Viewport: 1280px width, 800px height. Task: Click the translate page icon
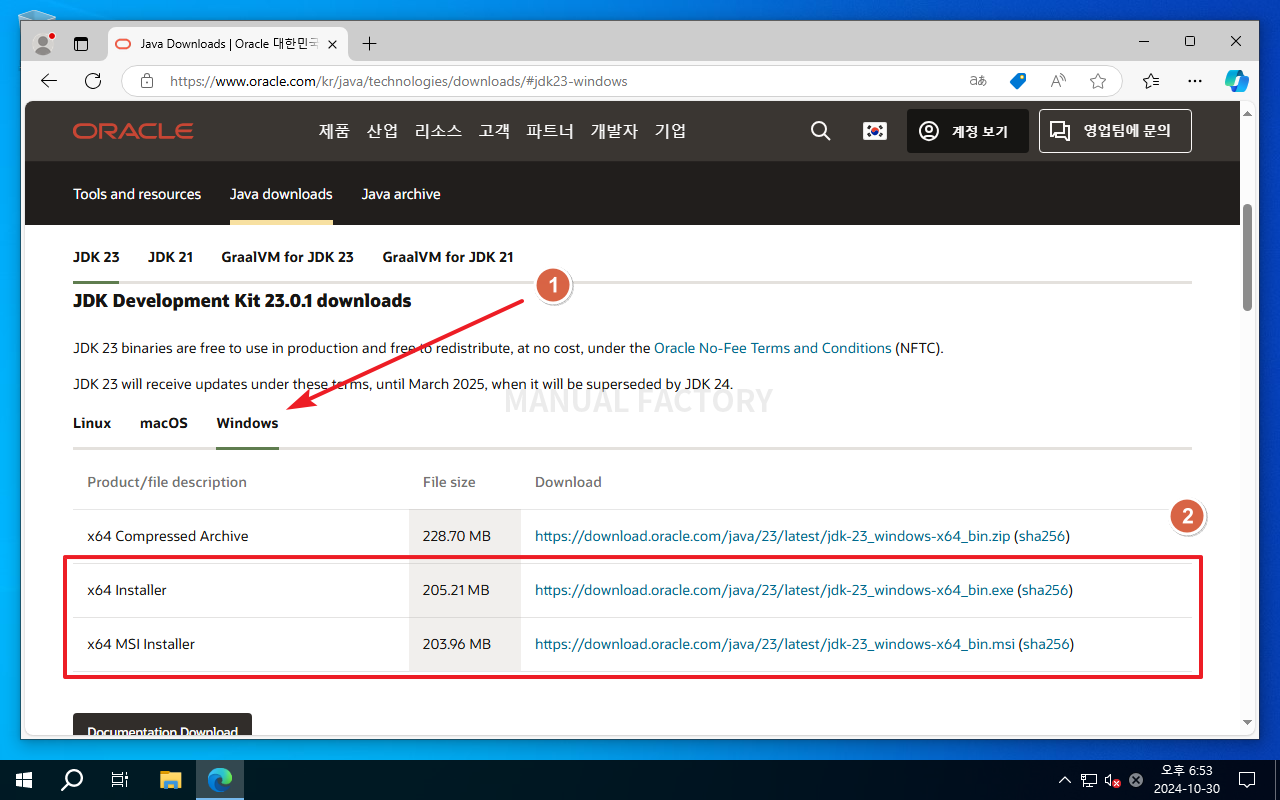tap(978, 81)
